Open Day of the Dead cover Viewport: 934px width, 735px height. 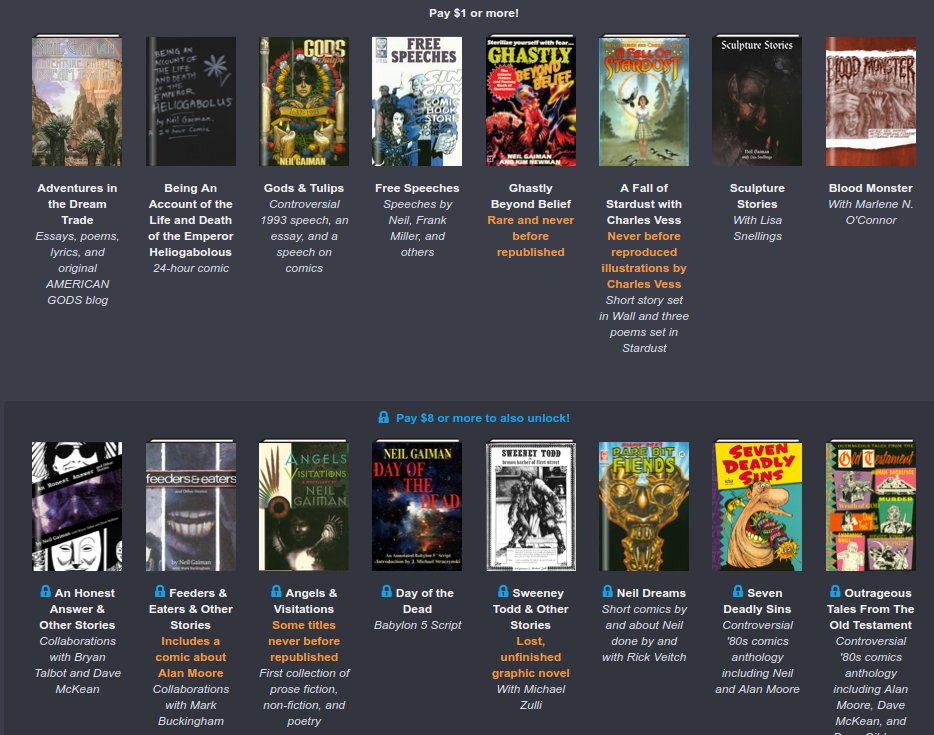(417, 506)
